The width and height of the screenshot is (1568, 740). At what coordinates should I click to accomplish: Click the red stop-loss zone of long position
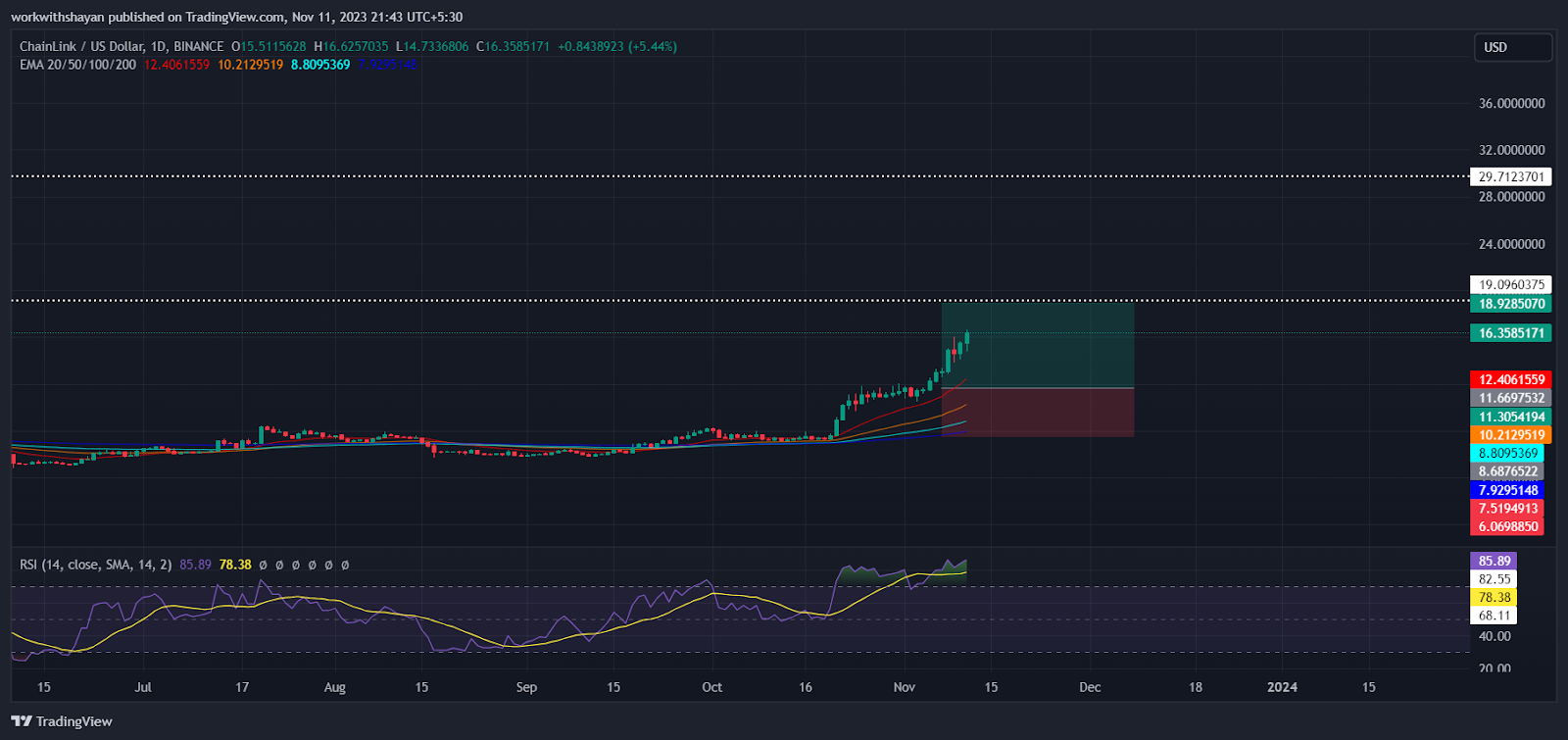[x=1037, y=413]
